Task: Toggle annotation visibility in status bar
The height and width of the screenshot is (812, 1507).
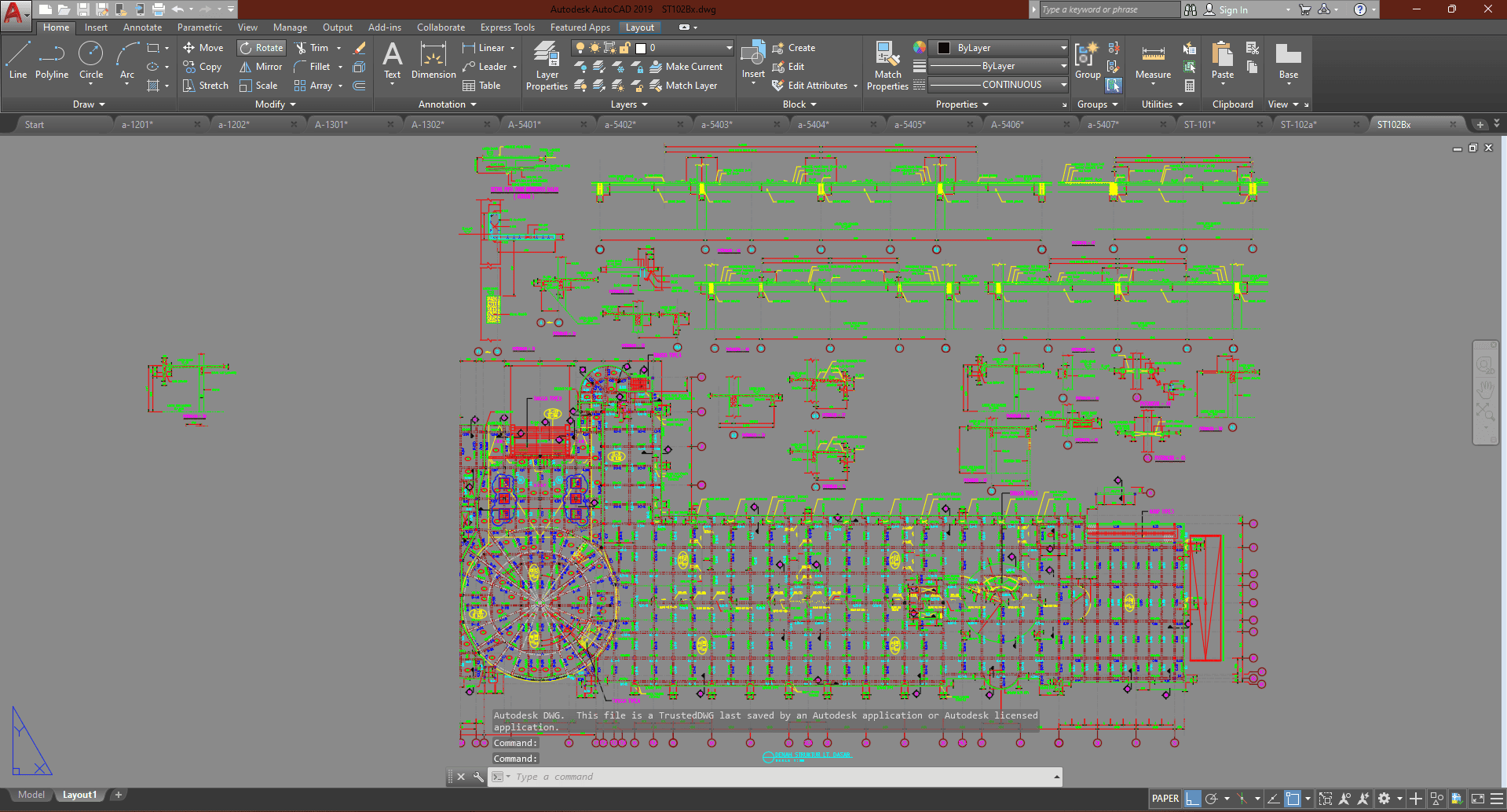Action: pyautogui.click(x=1344, y=799)
